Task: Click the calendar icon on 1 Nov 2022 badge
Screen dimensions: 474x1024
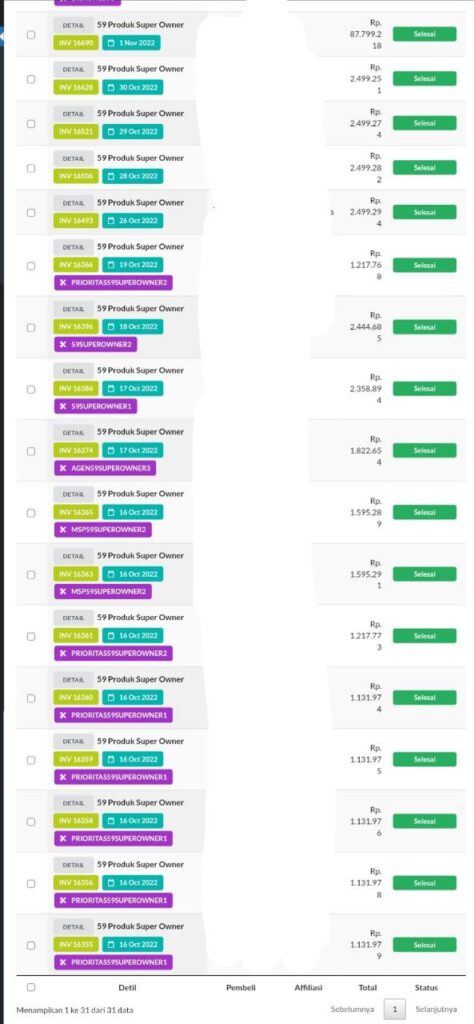Action: (111, 43)
